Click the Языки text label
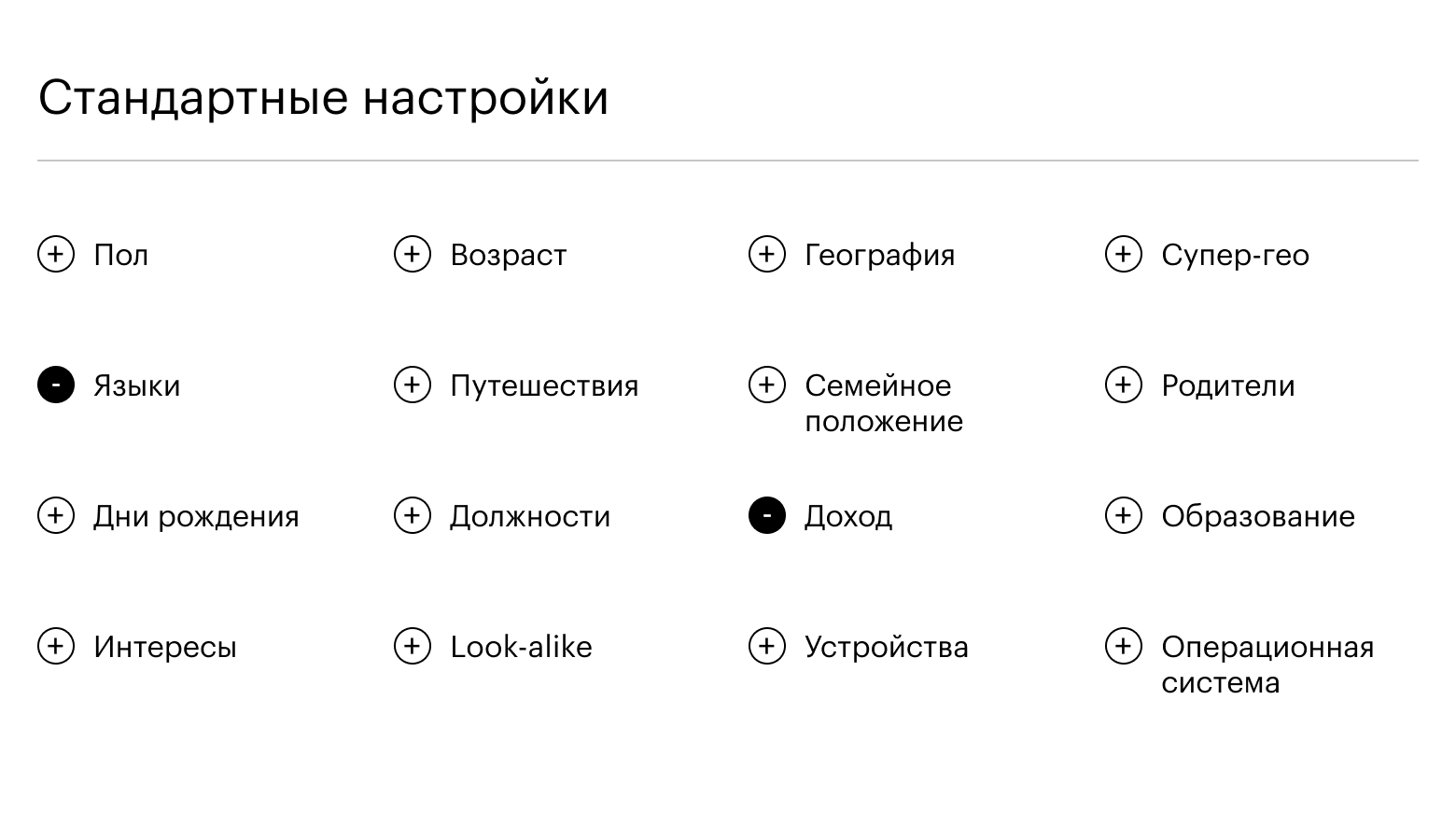The width and height of the screenshot is (1456, 840). click(x=136, y=385)
